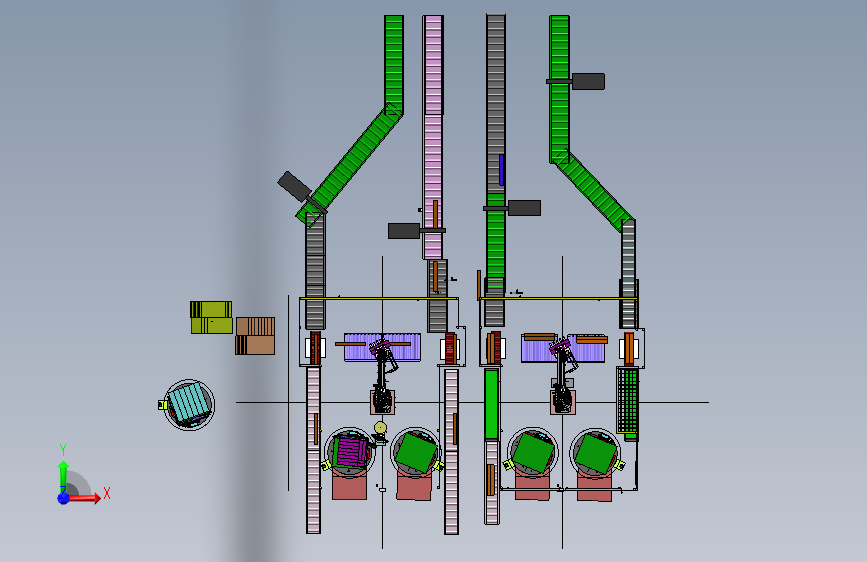Select the teal pallet load on isolated turntable
Screen dimensions: 867x562
[189, 404]
